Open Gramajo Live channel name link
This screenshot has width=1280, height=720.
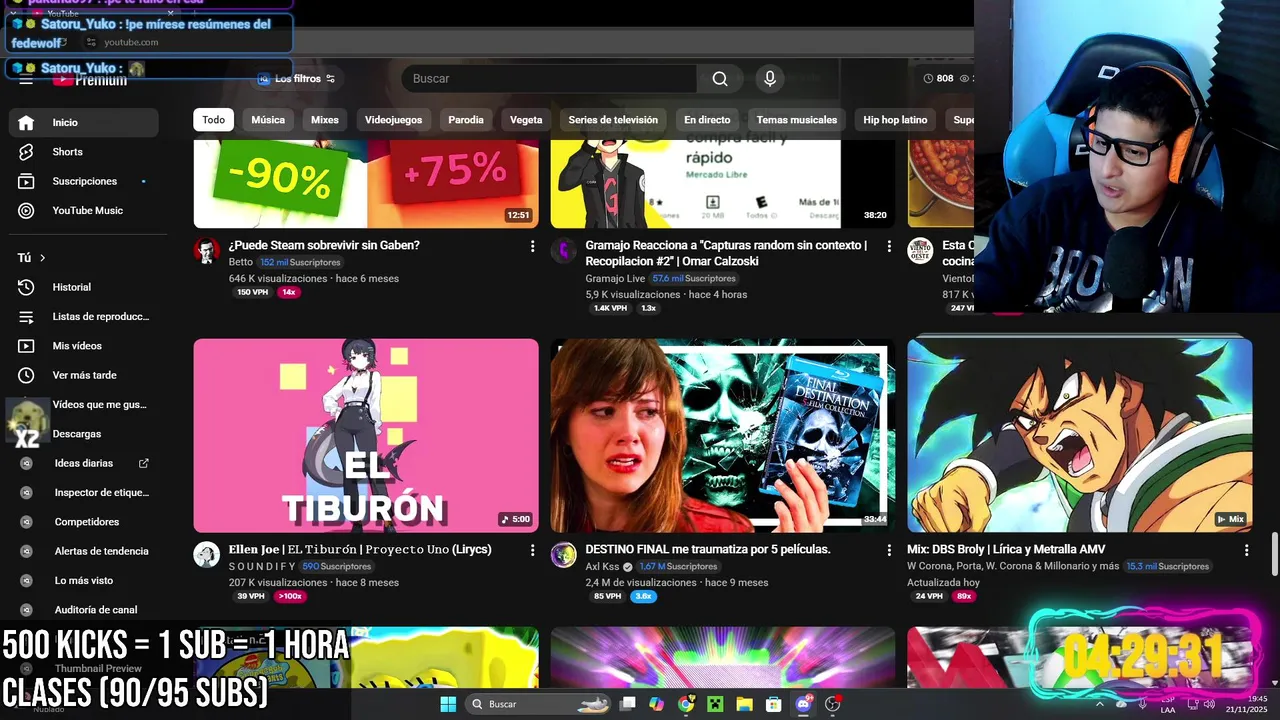coord(615,278)
